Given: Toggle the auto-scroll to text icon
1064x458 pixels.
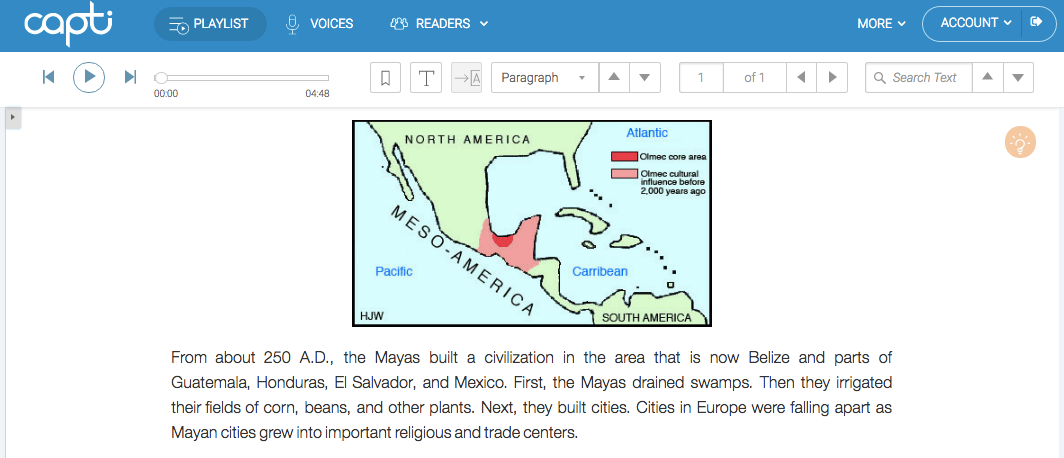Looking at the screenshot, I should point(466,77).
